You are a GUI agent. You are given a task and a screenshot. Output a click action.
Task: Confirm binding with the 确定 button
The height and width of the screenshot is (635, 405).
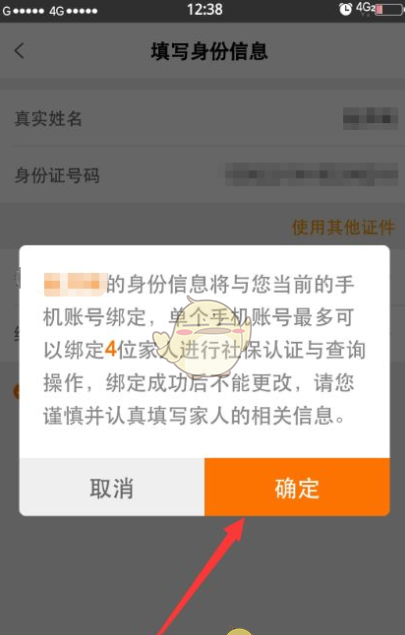click(x=297, y=487)
